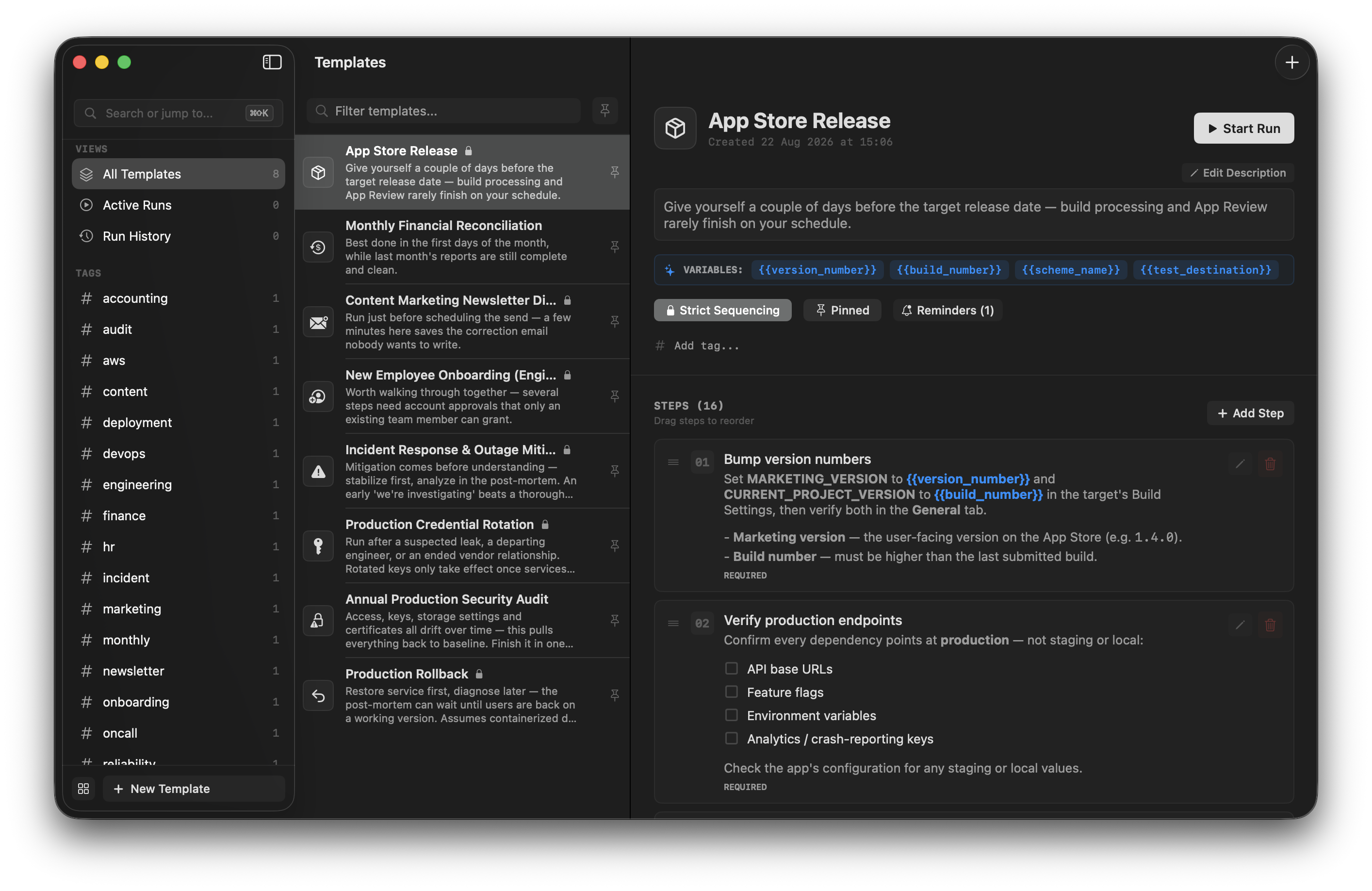Filter by the finance tag
1372x891 pixels.
tap(178, 515)
